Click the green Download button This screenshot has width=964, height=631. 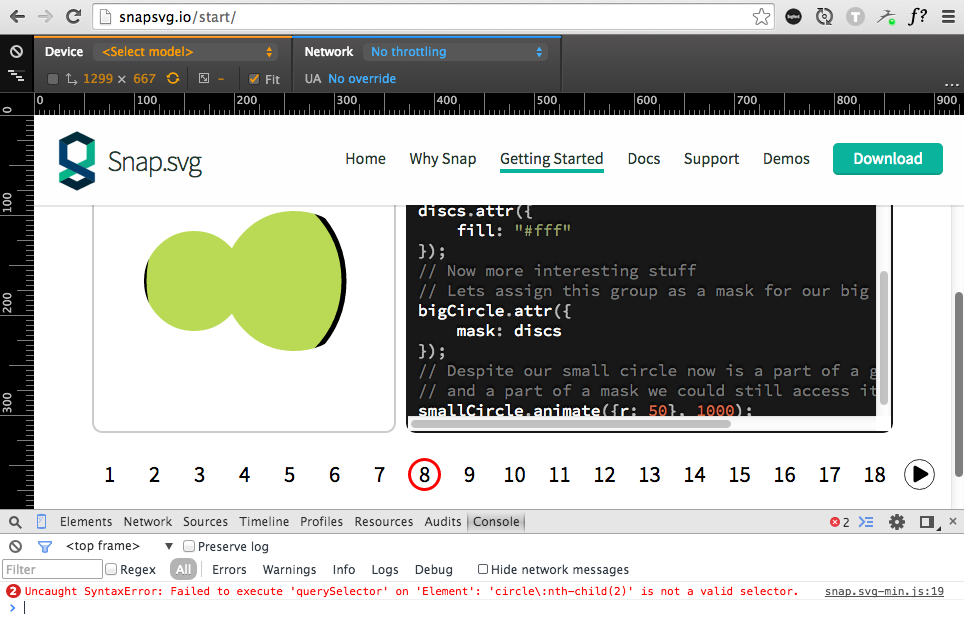pos(888,159)
